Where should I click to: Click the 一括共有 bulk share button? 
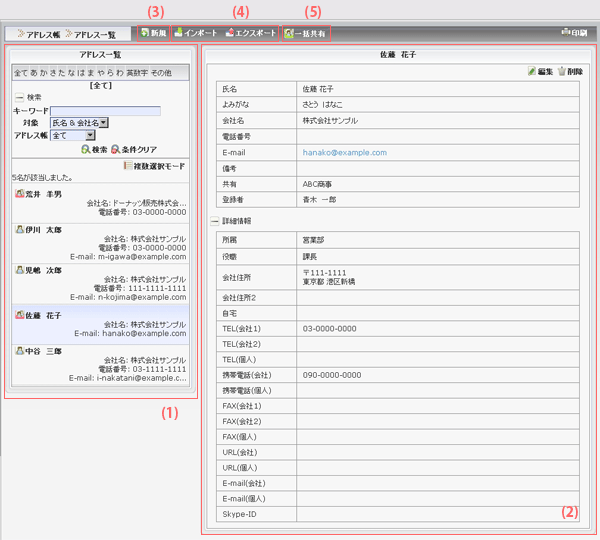point(305,34)
